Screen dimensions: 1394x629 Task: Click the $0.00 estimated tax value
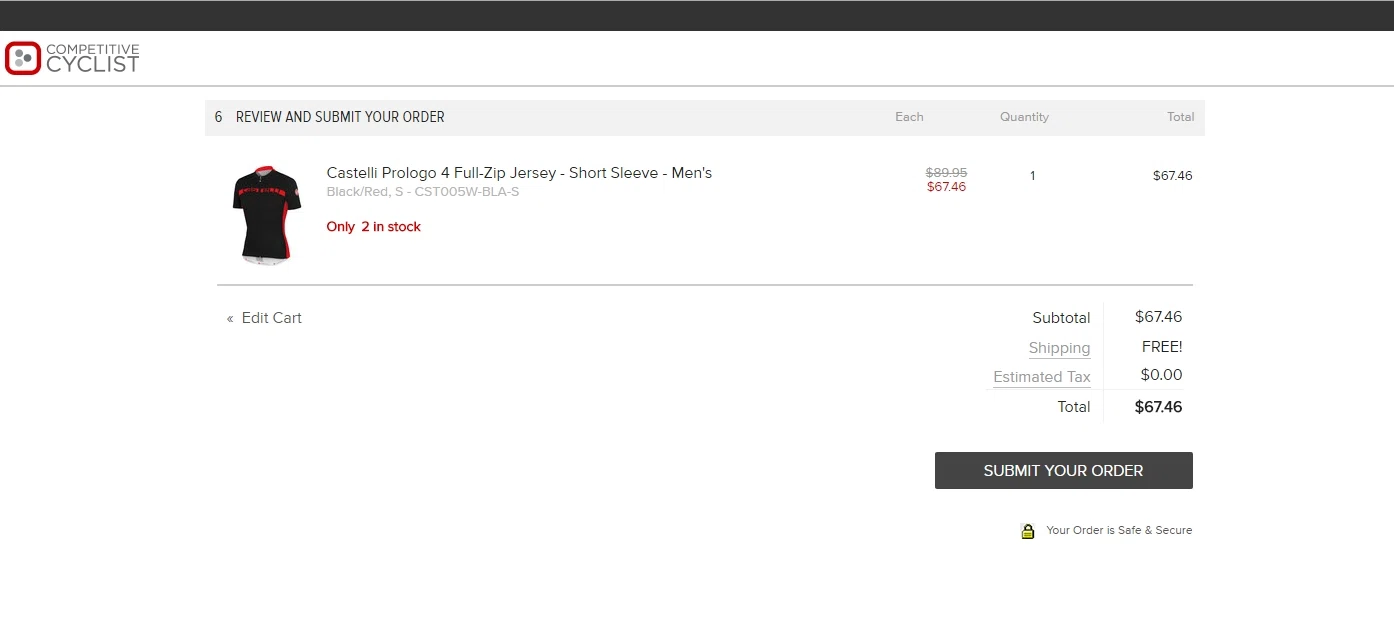(1161, 375)
